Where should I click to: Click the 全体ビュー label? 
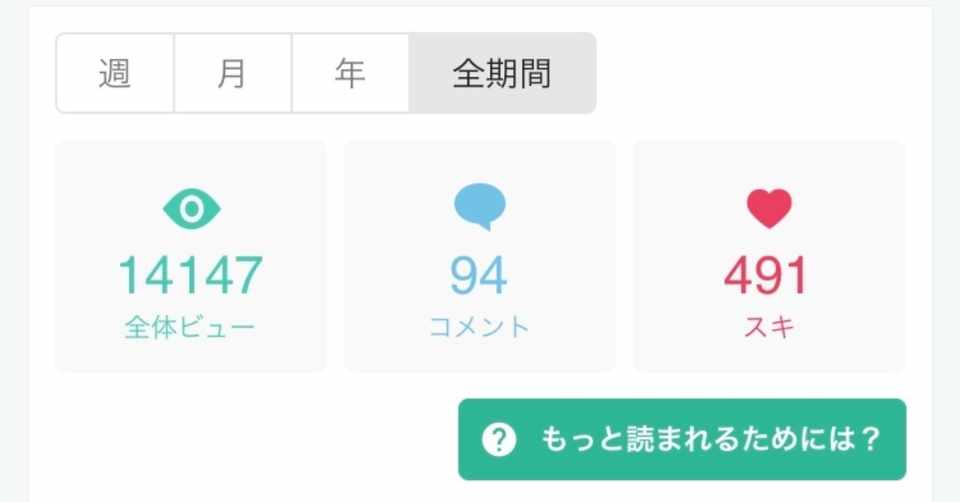pyautogui.click(x=191, y=327)
